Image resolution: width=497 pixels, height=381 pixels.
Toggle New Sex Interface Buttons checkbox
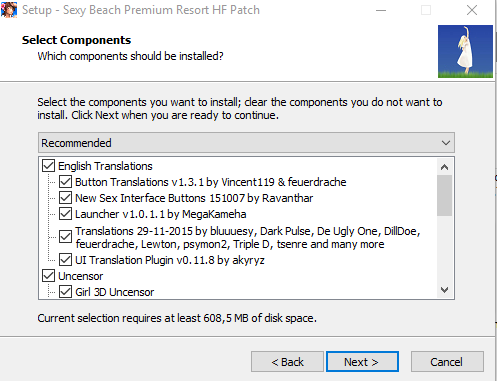click(x=65, y=198)
